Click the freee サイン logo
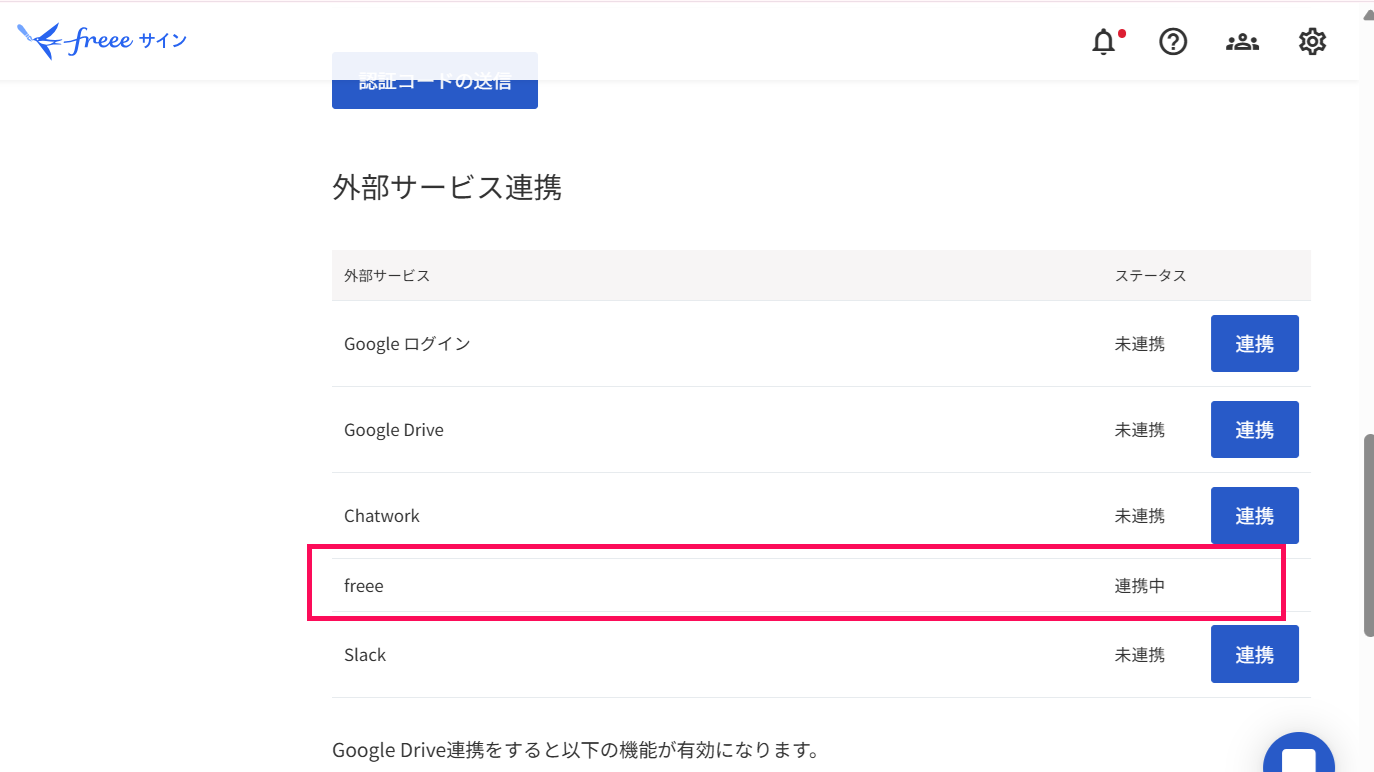The width and height of the screenshot is (1374, 772). pos(102,41)
